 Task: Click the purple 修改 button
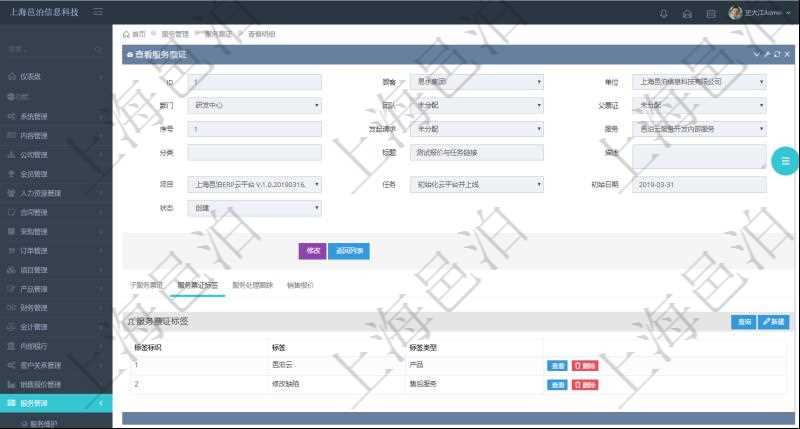point(312,250)
